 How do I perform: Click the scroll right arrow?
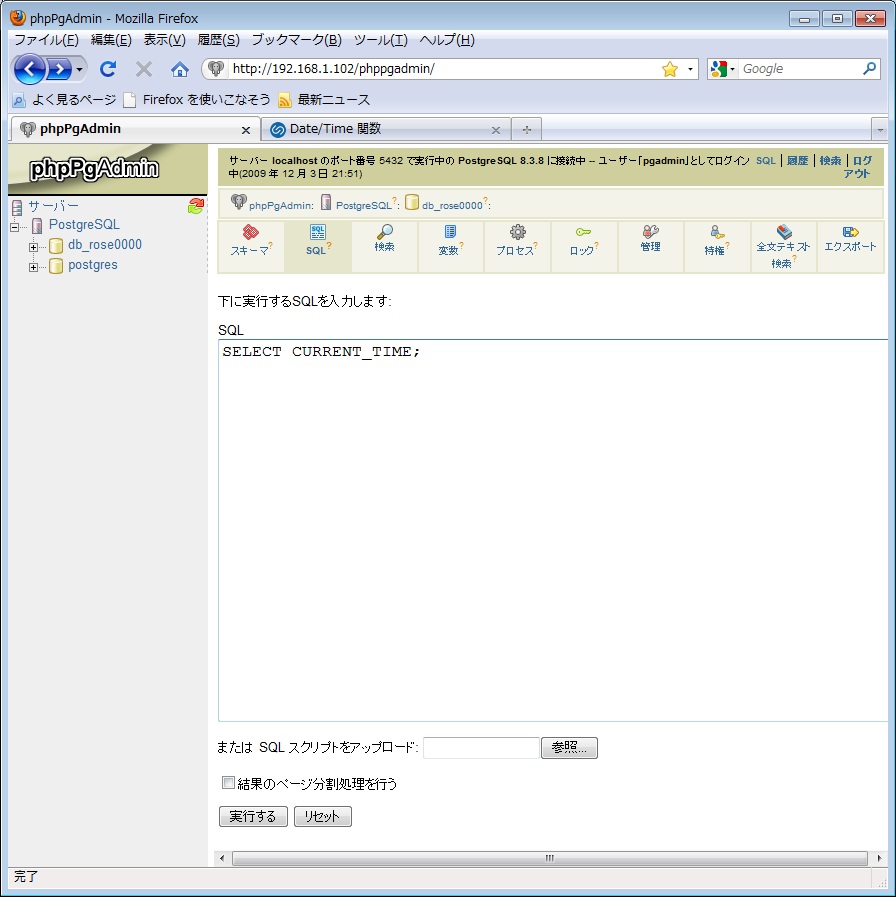click(879, 858)
